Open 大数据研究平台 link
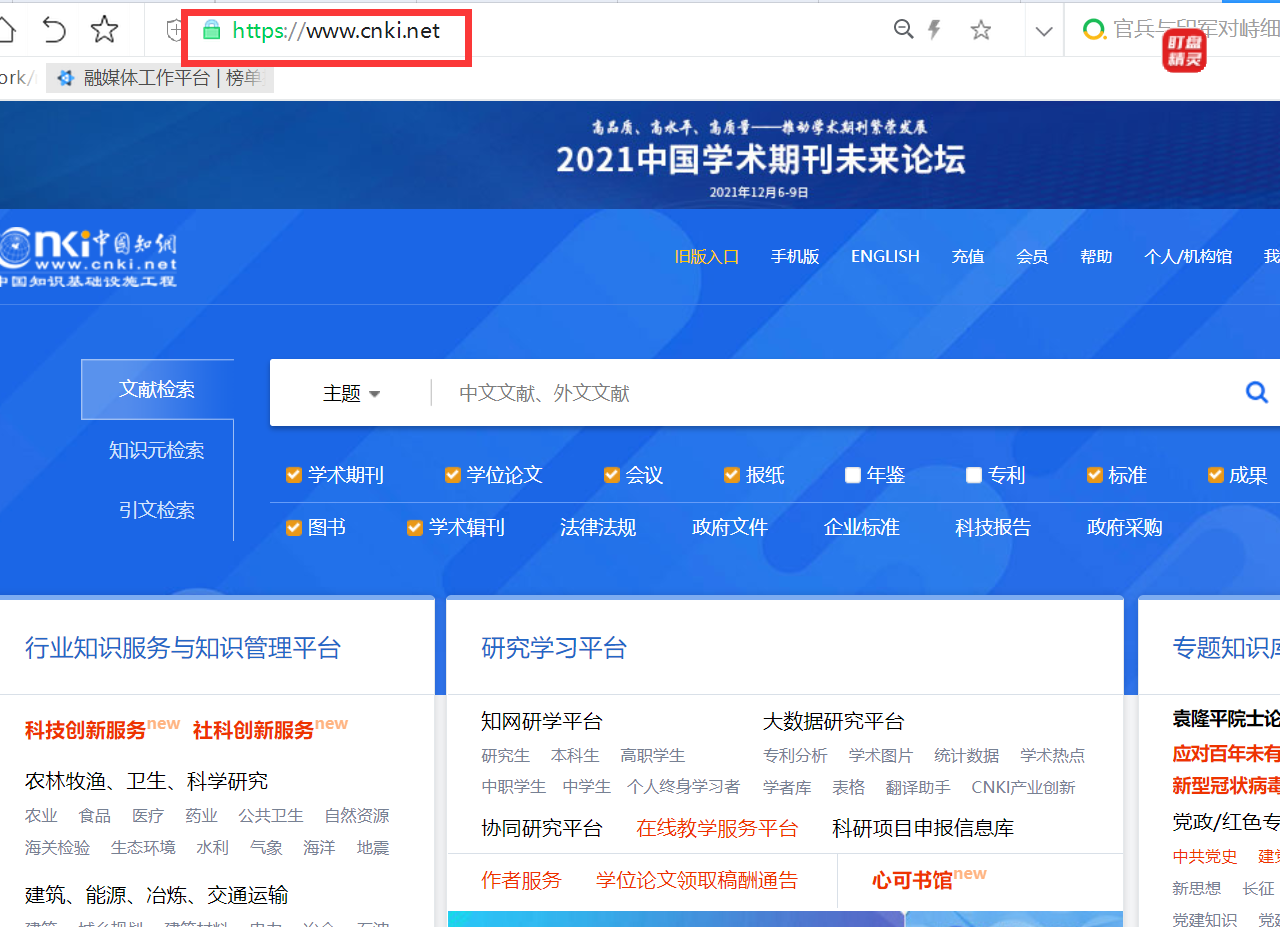Screen dimensions: 1280x927 click(x=834, y=721)
